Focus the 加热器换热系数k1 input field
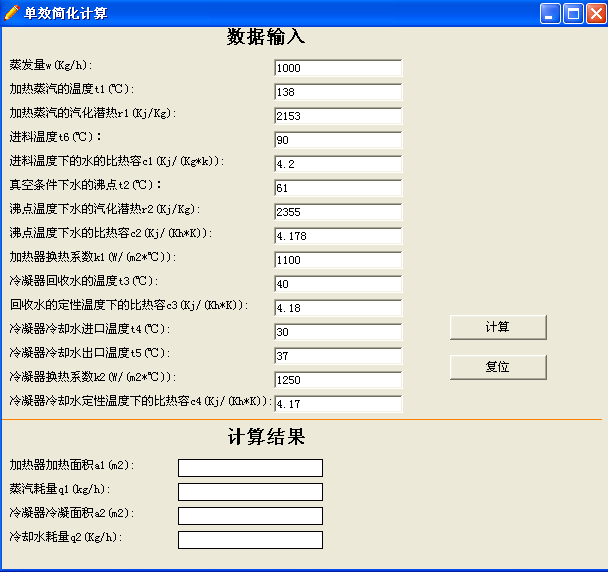608x572 pixels. tap(338, 260)
